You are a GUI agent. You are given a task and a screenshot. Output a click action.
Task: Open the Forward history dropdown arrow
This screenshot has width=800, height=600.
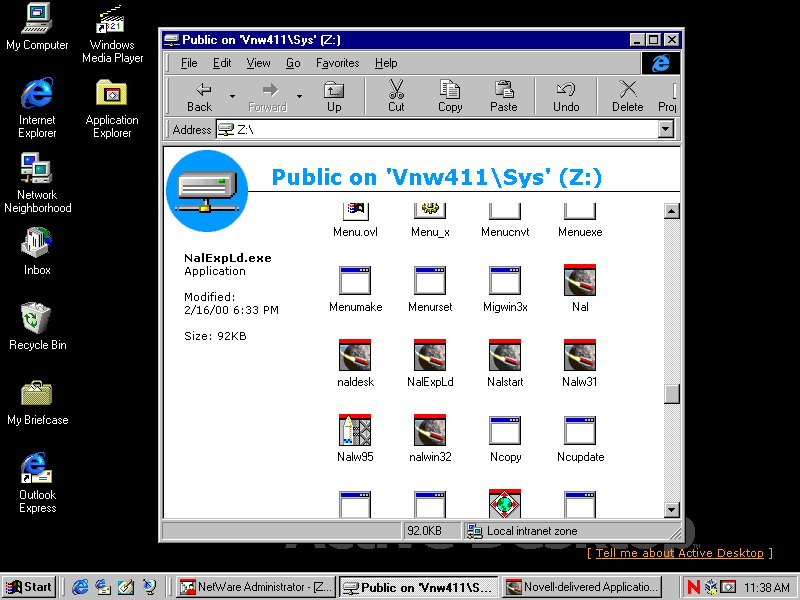click(x=299, y=96)
